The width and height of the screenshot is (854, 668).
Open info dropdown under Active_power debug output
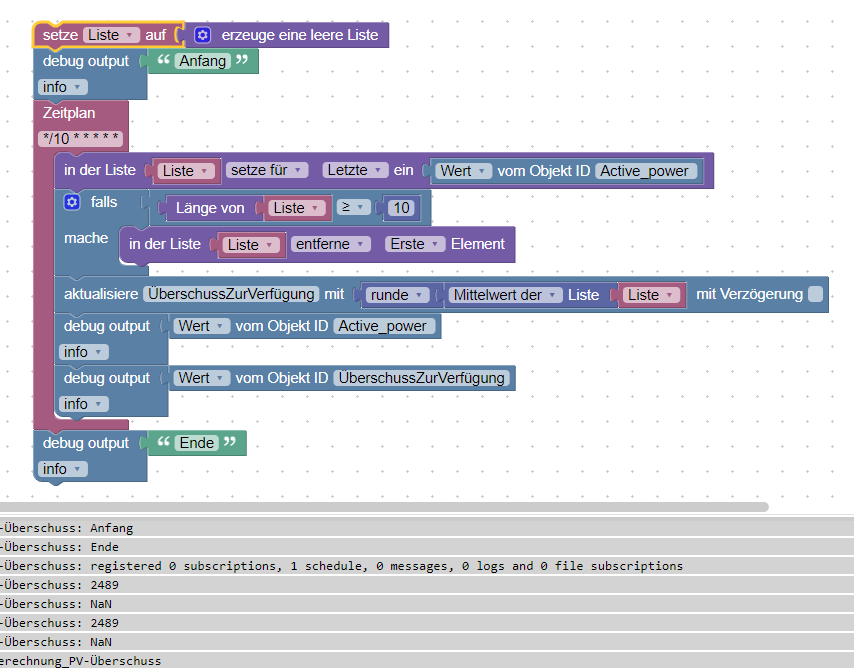(x=83, y=352)
